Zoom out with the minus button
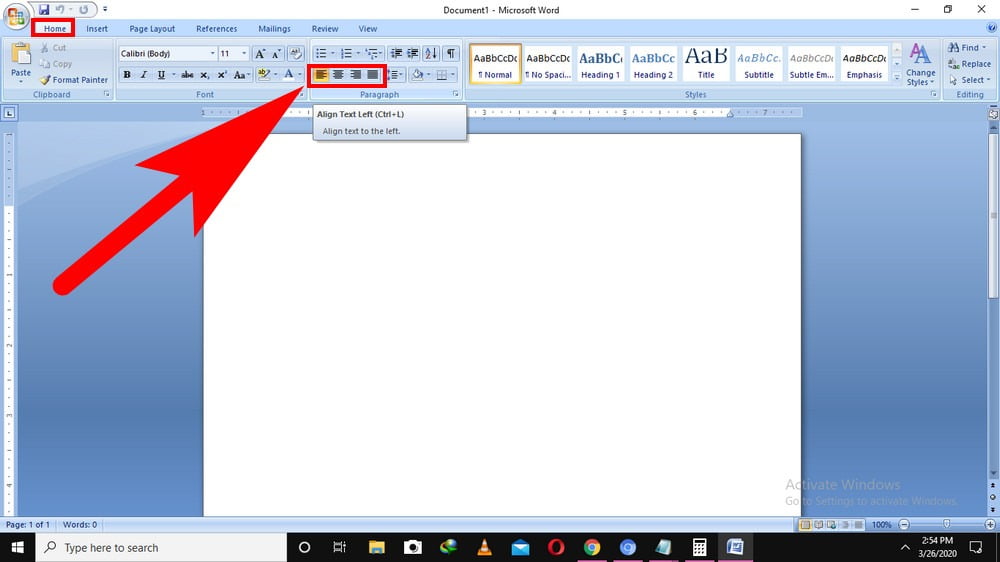Screen dimensions: 1000x562 click(x=904, y=524)
